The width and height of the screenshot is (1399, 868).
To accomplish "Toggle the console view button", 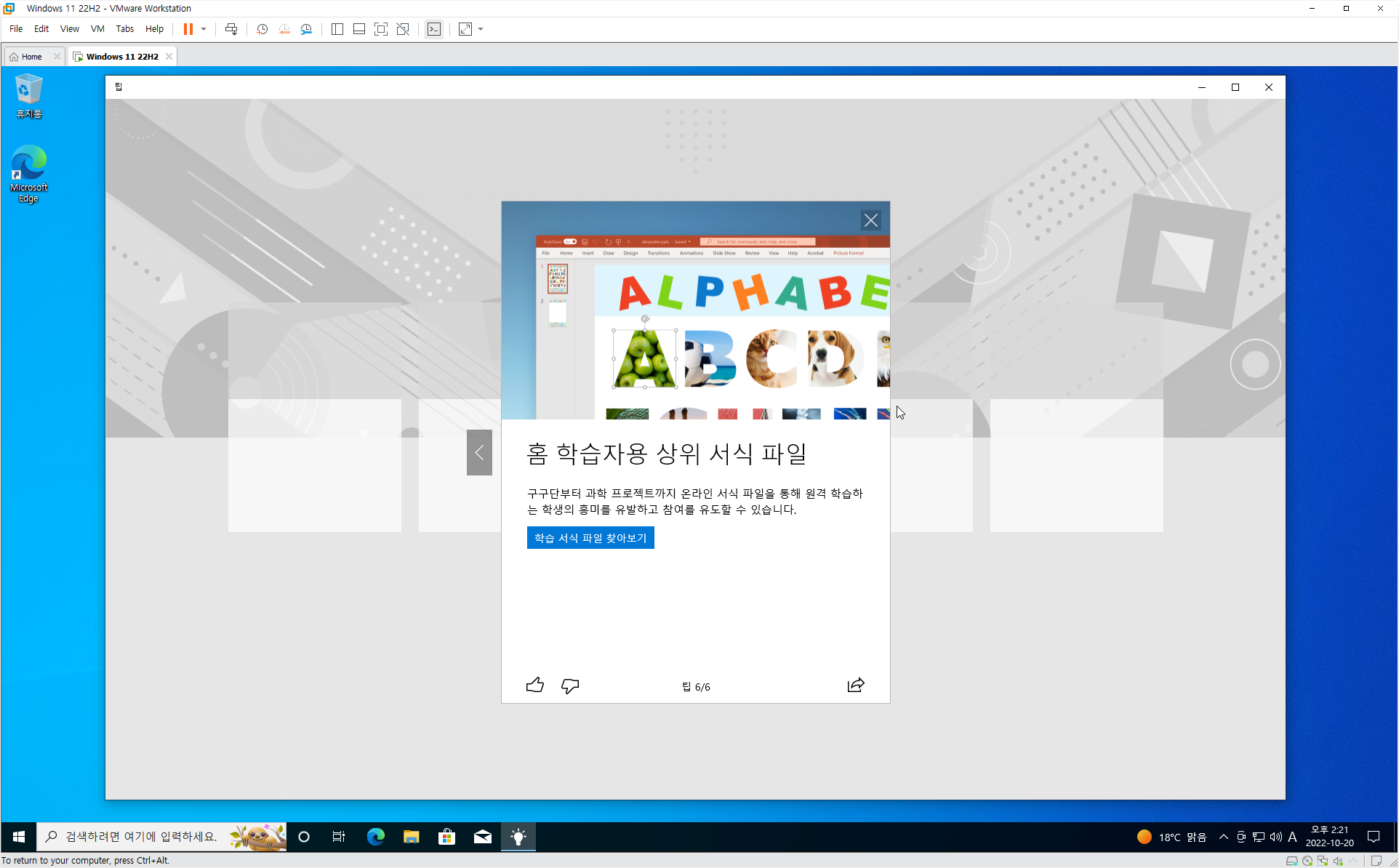I will click(434, 29).
